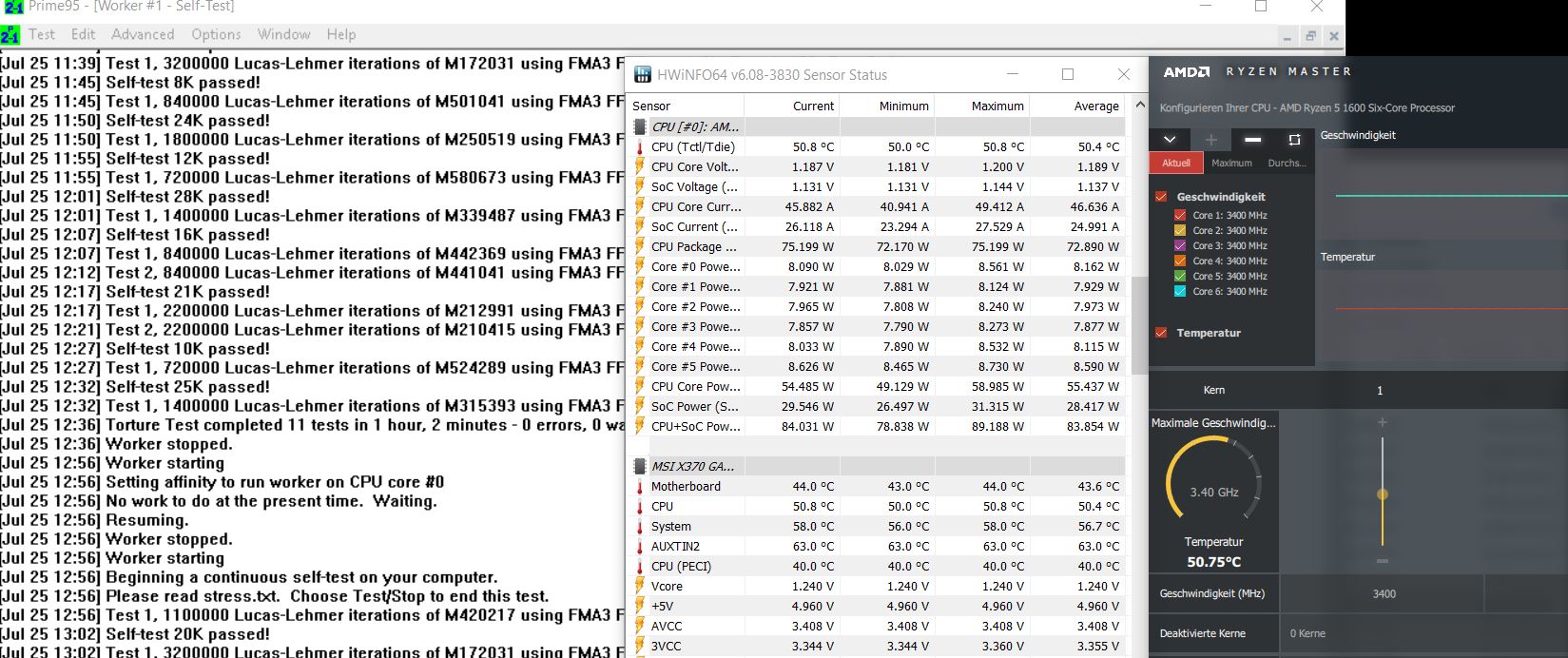
Task: Click the lightning icon beside +5V
Action: (x=640, y=606)
